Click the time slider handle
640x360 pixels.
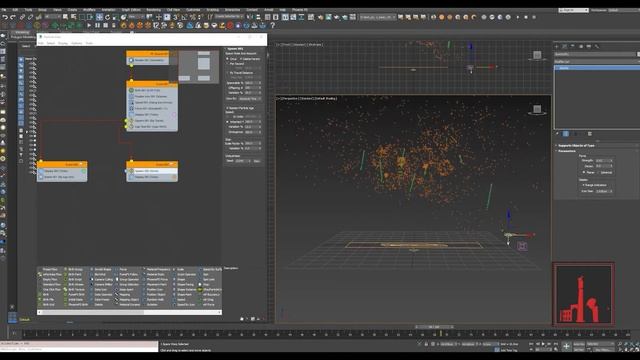tap(434, 327)
